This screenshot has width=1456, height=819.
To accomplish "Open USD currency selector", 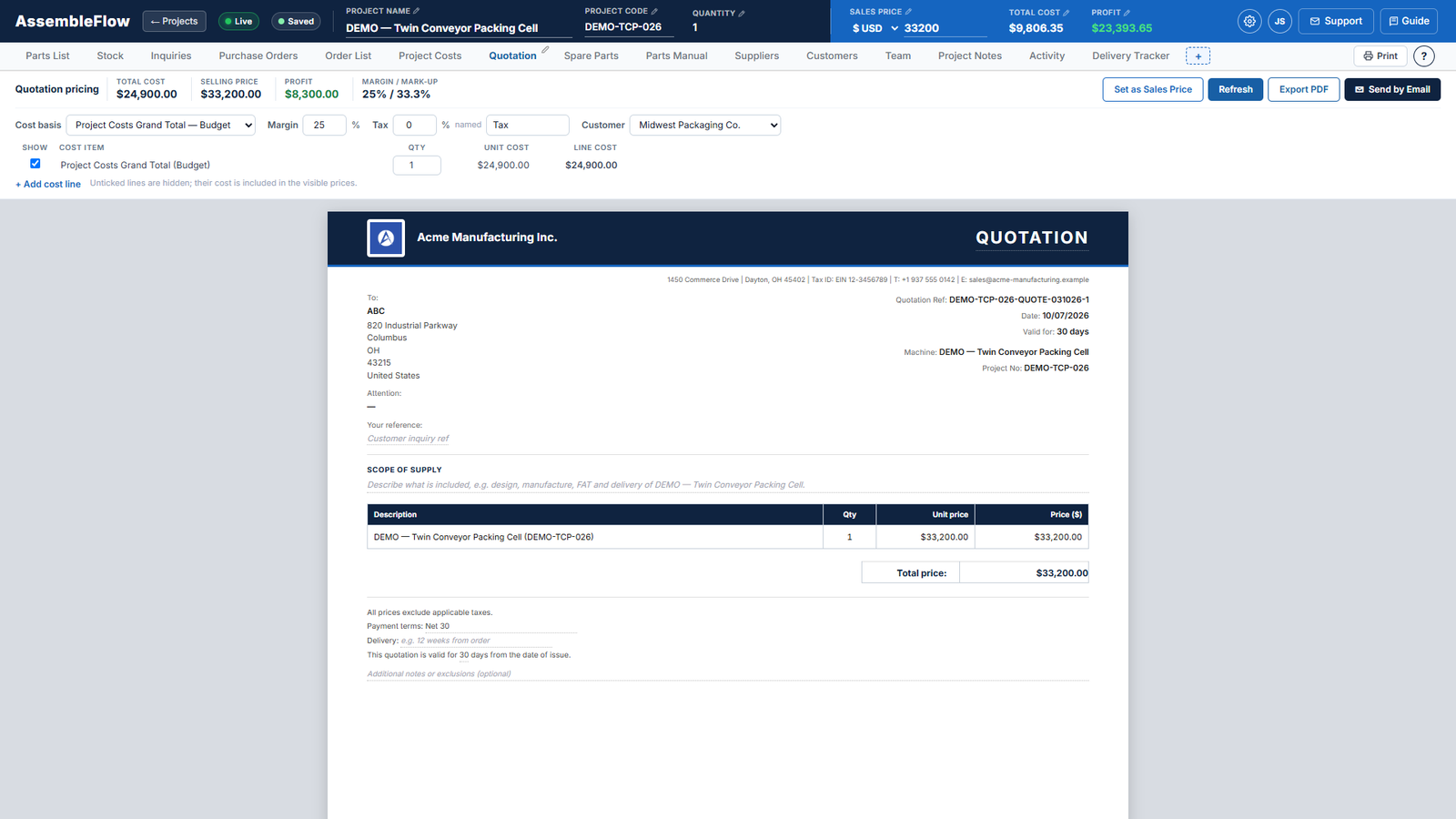I will coord(875,28).
